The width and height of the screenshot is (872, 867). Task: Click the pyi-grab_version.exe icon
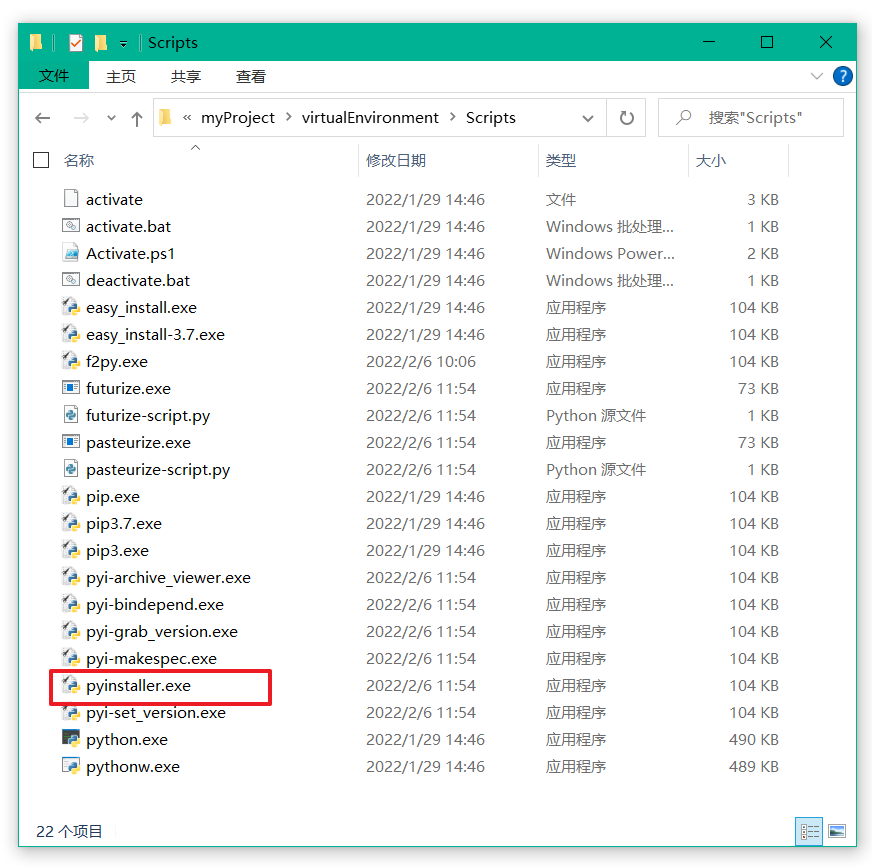coord(71,631)
